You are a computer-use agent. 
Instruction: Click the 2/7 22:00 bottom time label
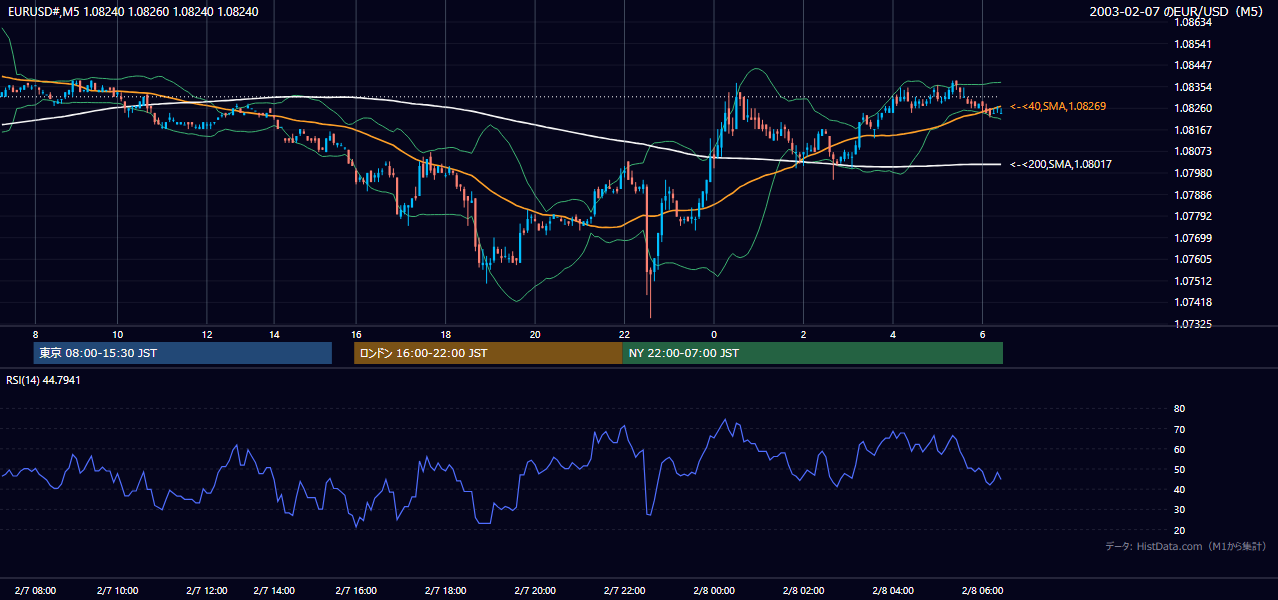(x=623, y=590)
